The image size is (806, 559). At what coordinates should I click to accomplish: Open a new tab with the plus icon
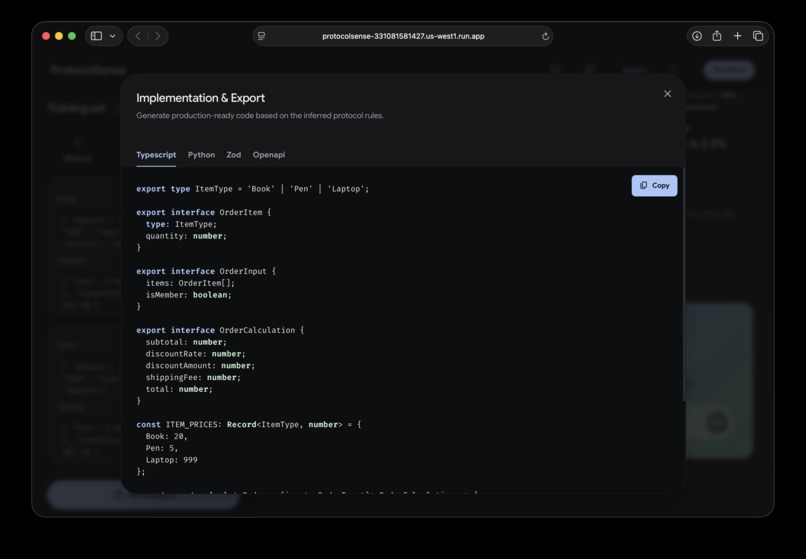pos(738,36)
